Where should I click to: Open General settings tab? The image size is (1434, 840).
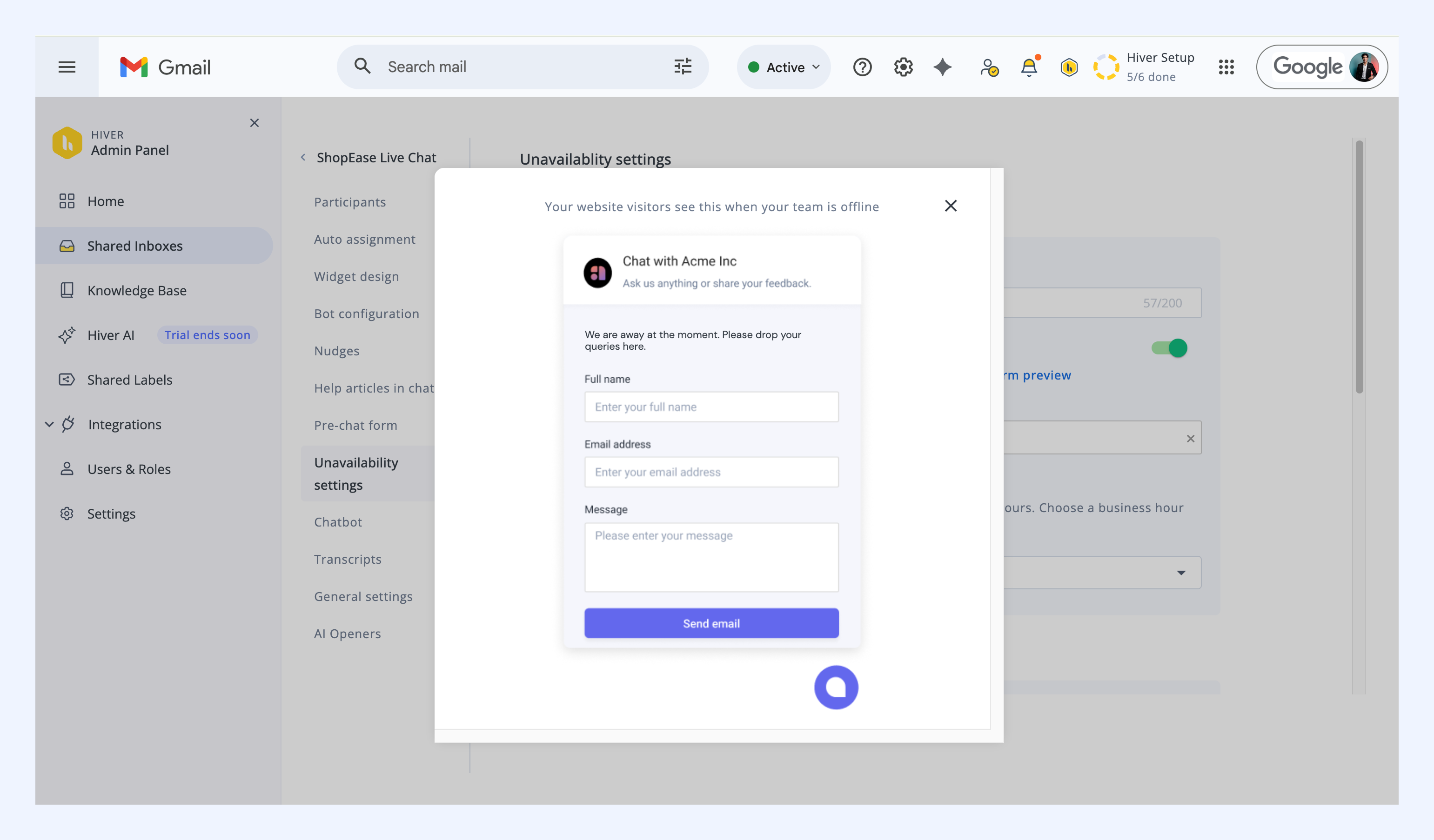pyautogui.click(x=363, y=597)
